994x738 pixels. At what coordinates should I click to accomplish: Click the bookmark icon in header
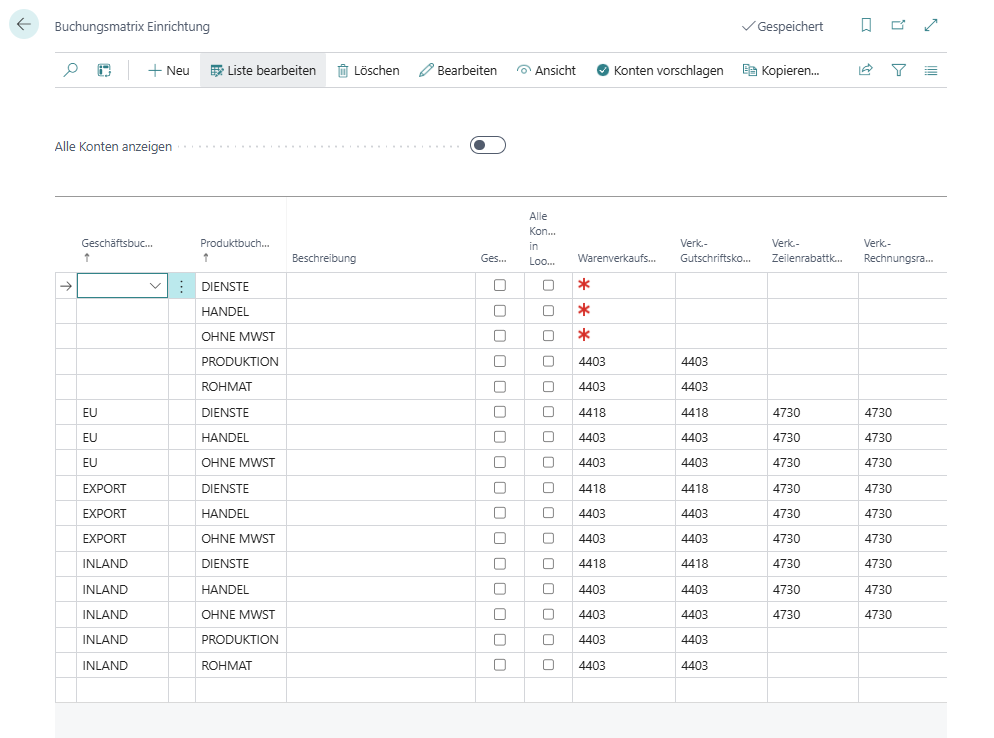pos(866,26)
